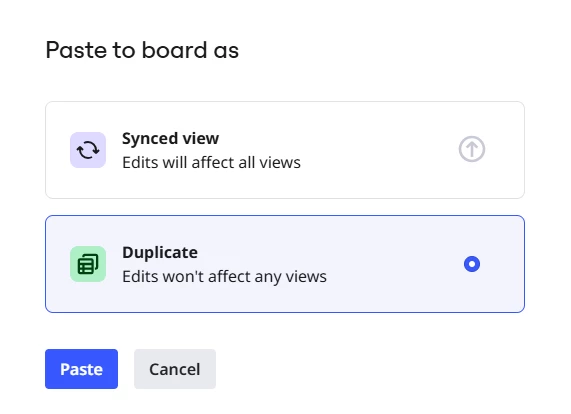The height and width of the screenshot is (414, 571).
Task: Click "Edits won't affect any views" text
Action: click(x=224, y=276)
